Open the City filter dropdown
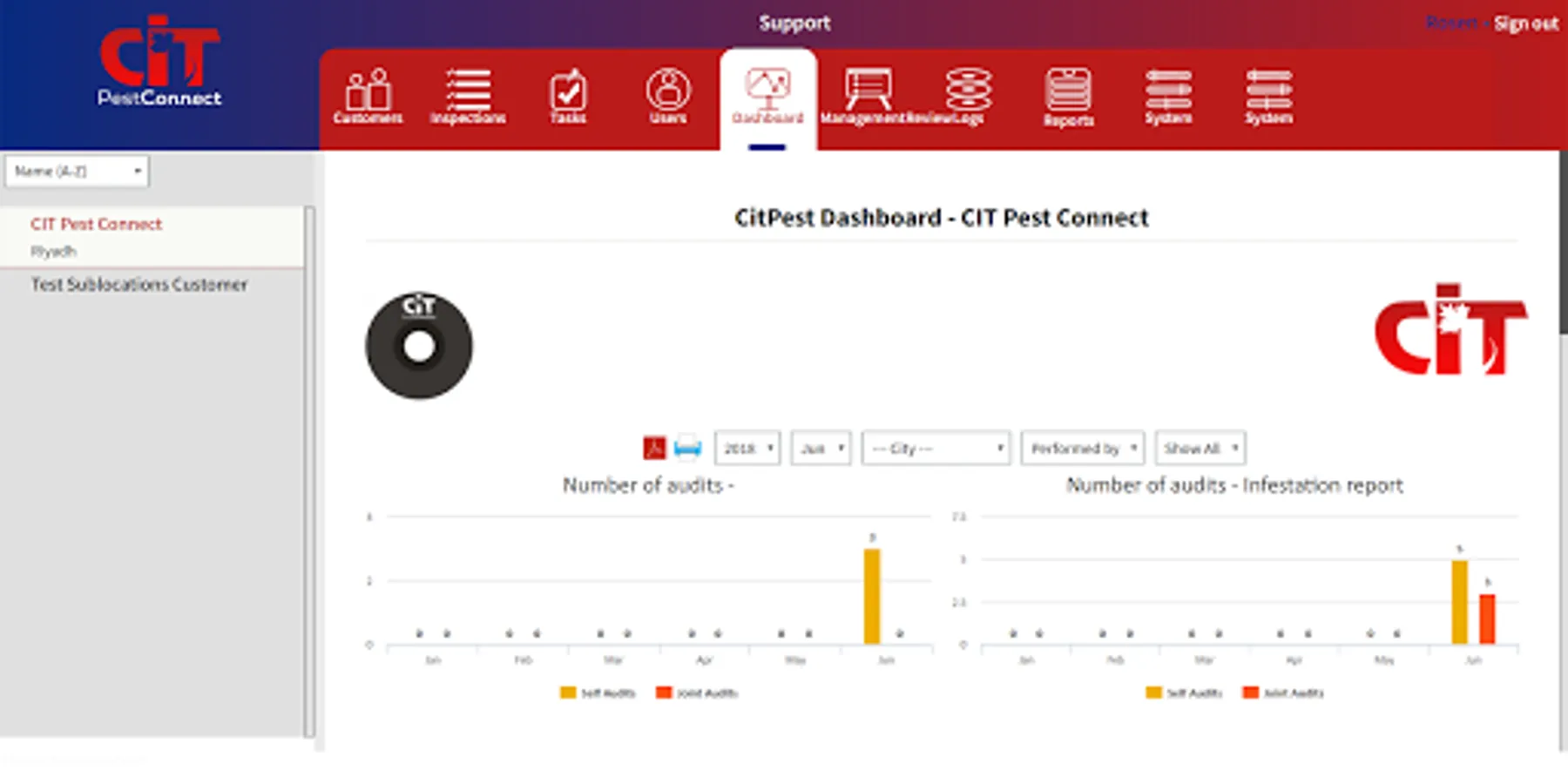This screenshot has width=1568, height=784. tap(936, 448)
